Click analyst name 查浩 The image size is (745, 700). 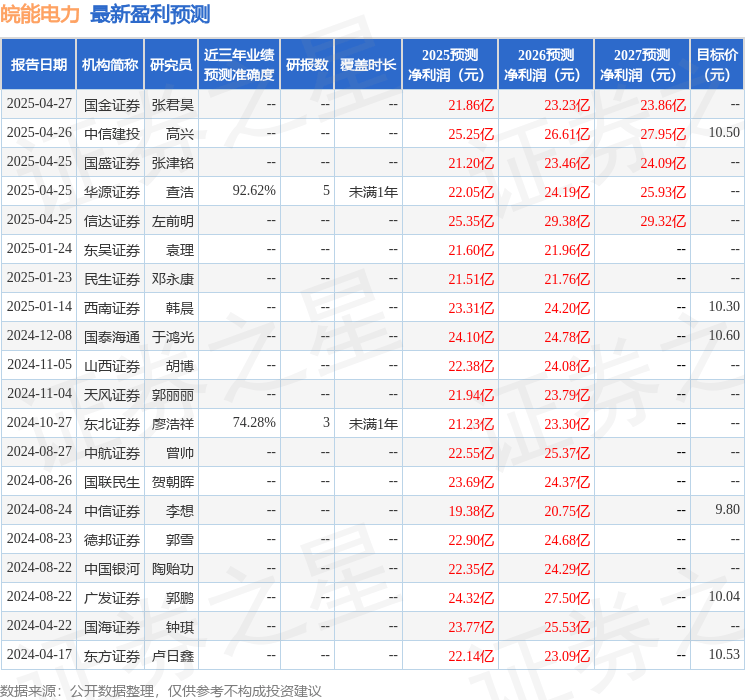180,192
